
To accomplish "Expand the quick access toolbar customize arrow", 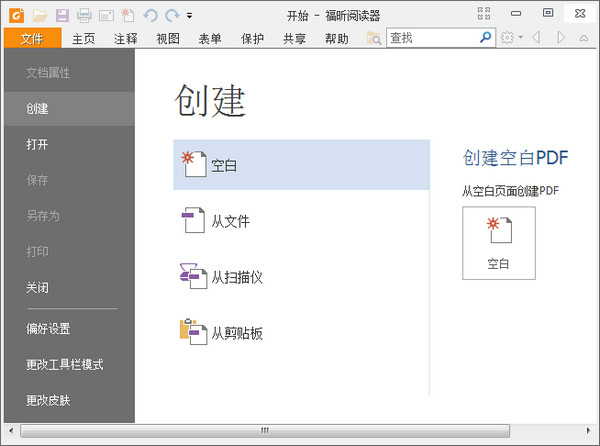I will point(190,16).
